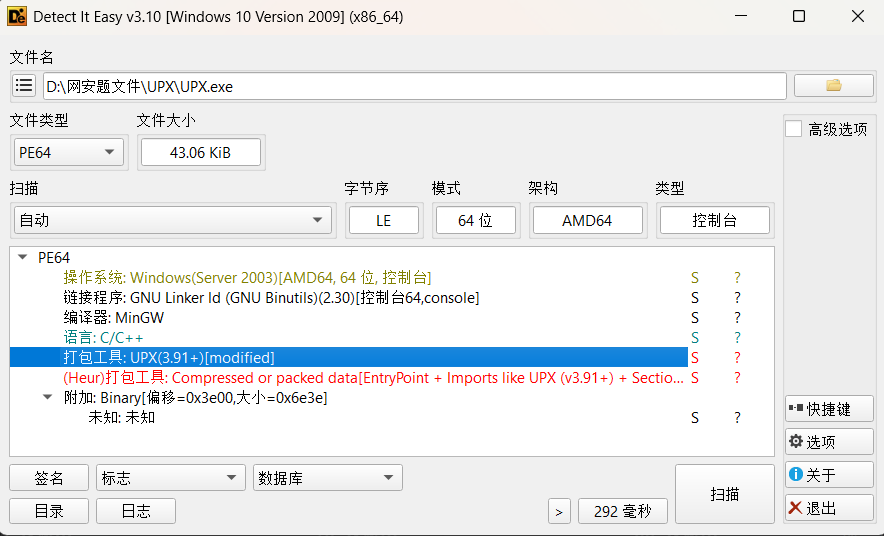The height and width of the screenshot is (536, 884).
Task: Click the S link on the UPX(3.91+) row
Action: [x=695, y=357]
